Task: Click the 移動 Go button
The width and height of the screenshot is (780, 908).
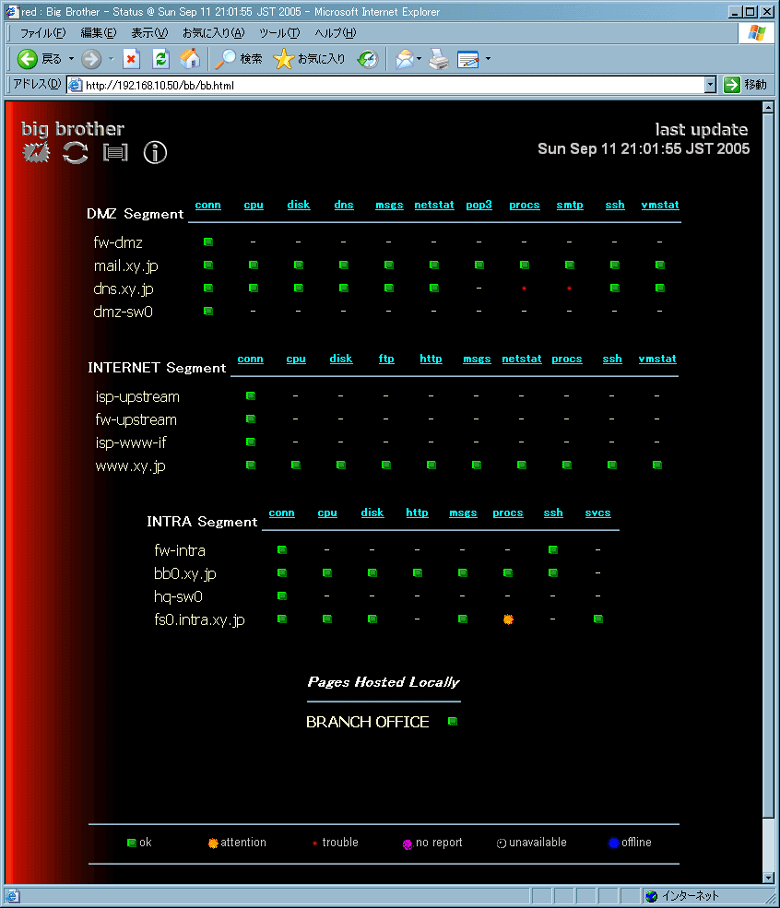Action: (746, 85)
